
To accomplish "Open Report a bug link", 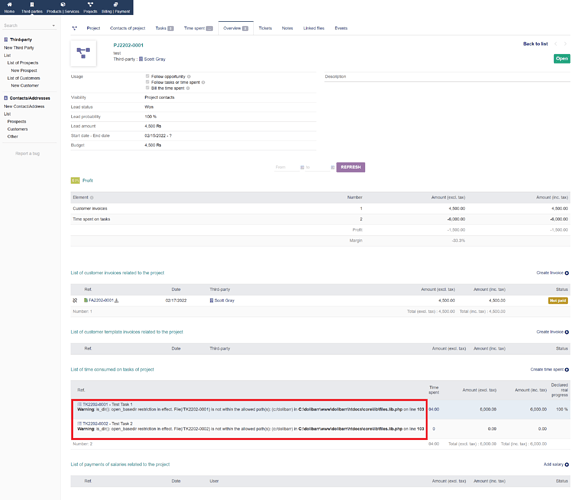I will tap(27, 153).
